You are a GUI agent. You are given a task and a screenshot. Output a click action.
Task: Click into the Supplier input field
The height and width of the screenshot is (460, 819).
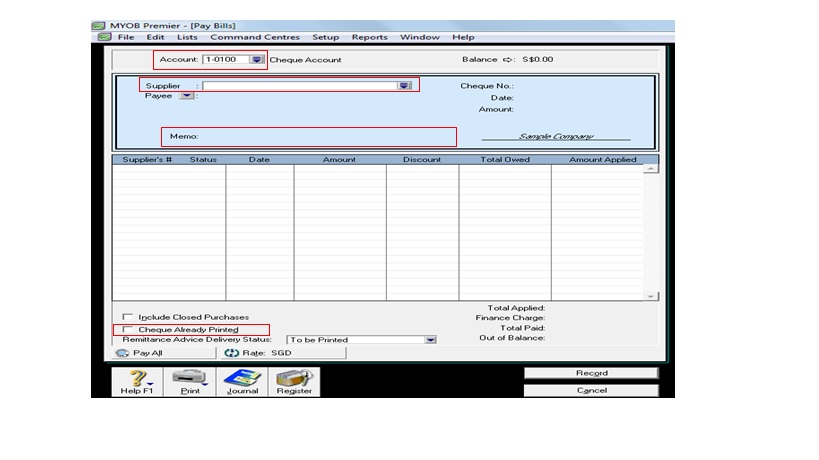(300, 86)
